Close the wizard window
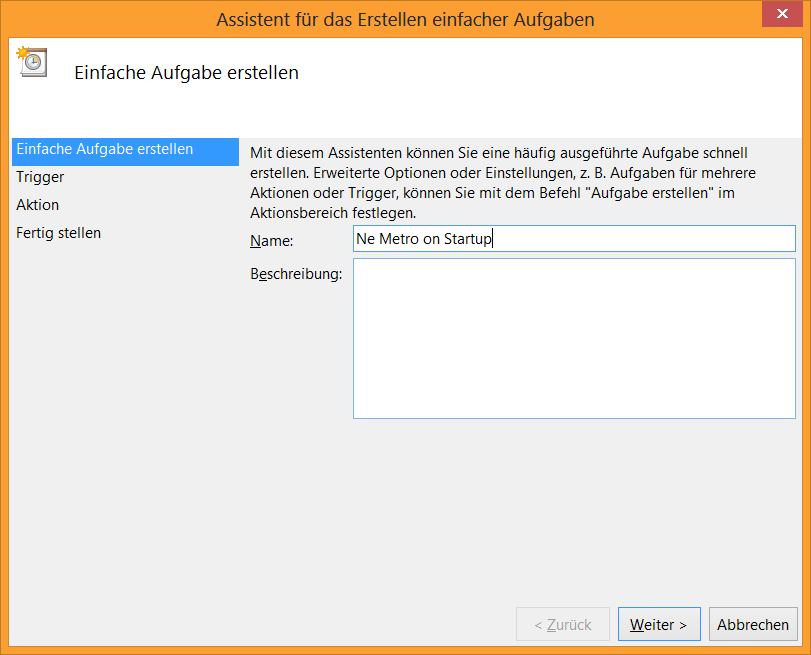 click(782, 13)
